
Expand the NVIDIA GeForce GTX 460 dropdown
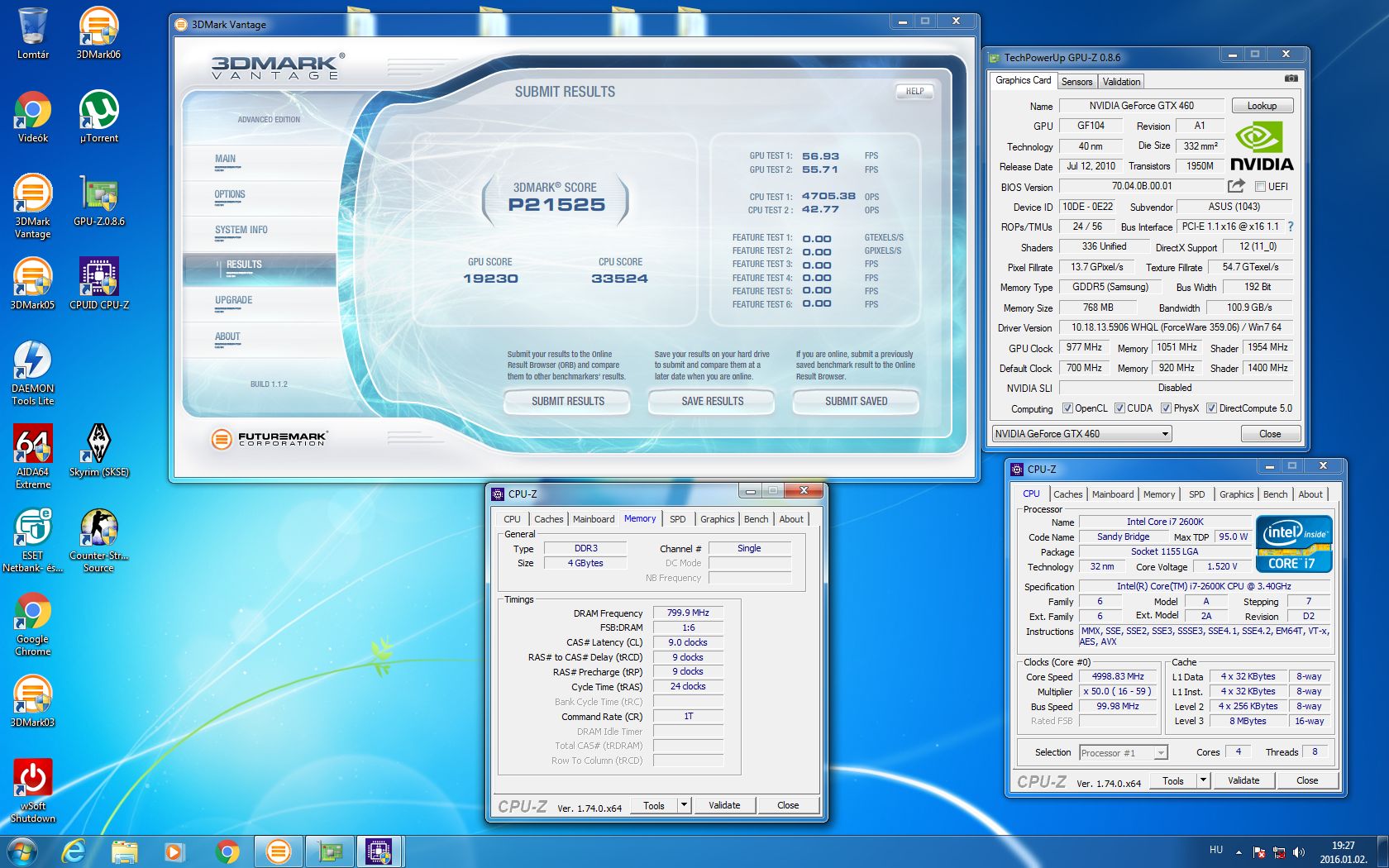1165,434
